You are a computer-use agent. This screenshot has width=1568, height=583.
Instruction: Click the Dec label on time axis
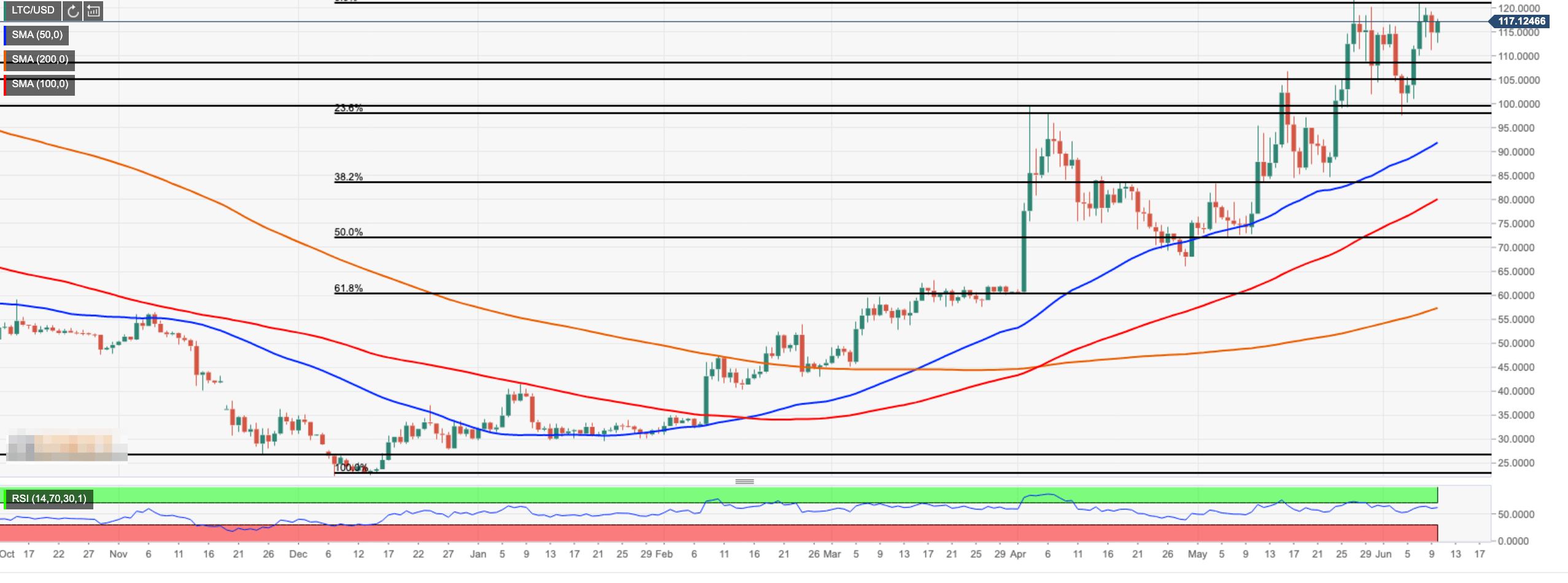(x=298, y=554)
